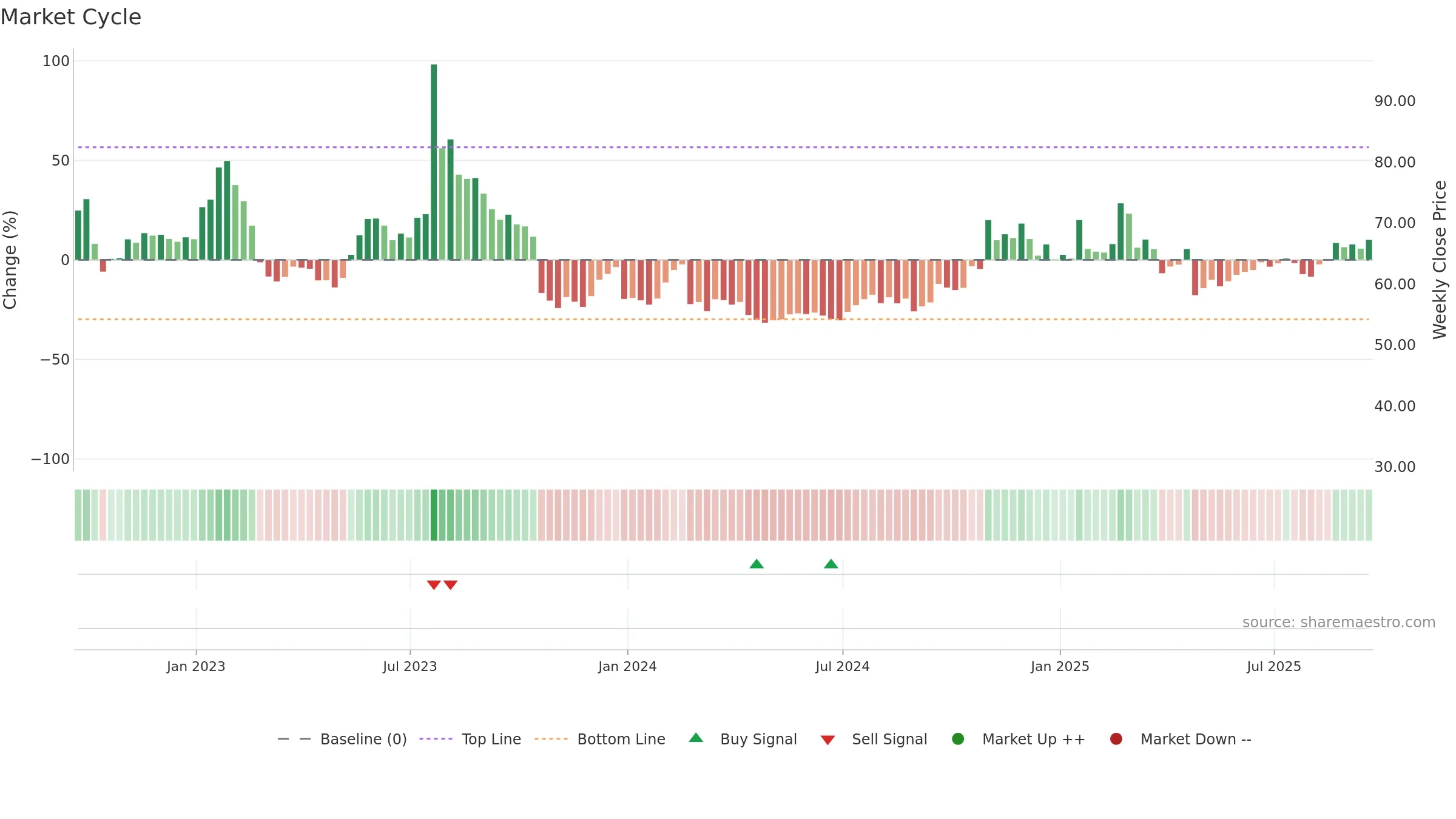
Task: Select the first red sell signal marker
Action: (x=434, y=585)
